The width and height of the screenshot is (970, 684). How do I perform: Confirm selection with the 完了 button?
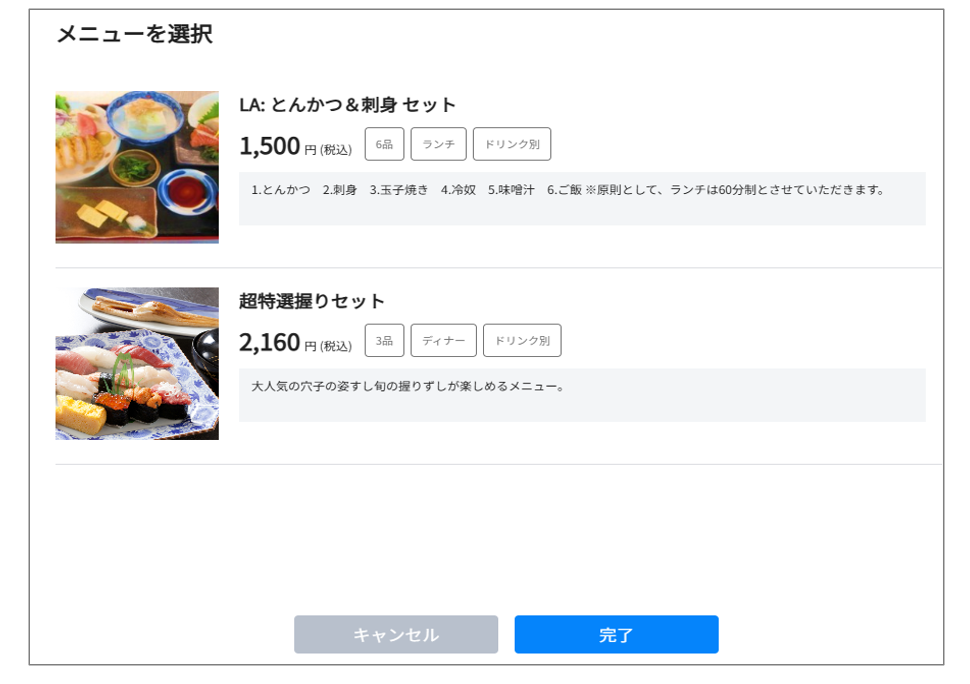coord(616,635)
